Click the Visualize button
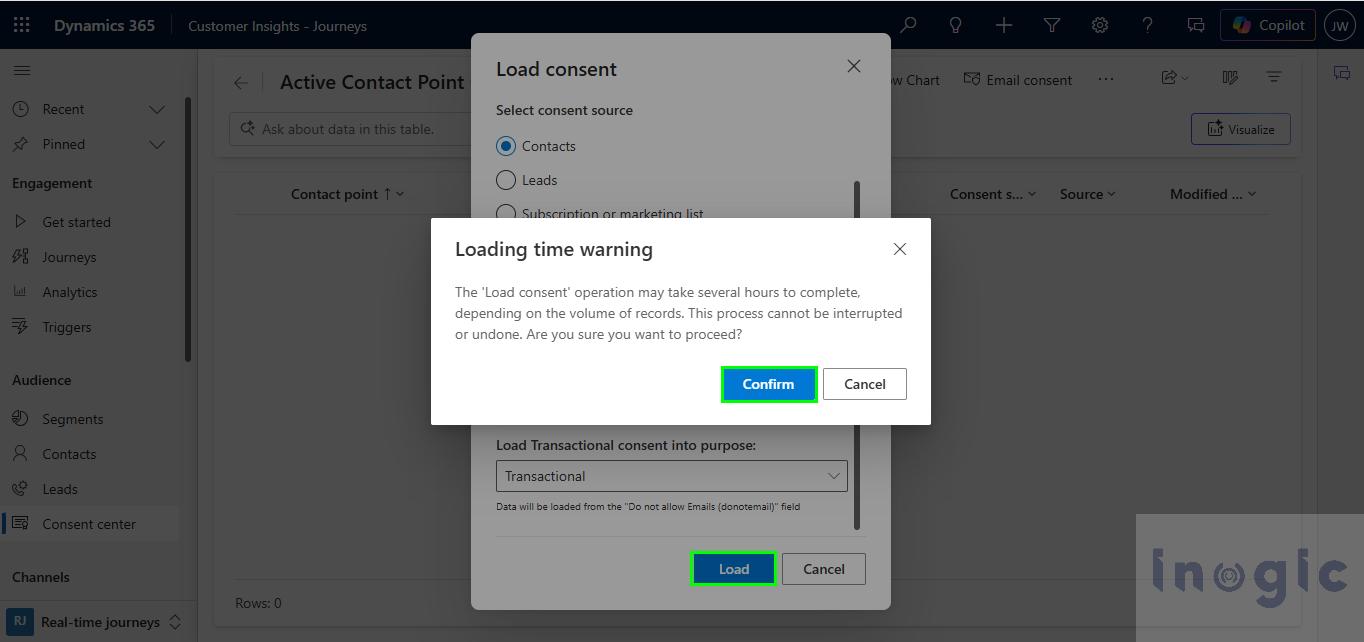The height and width of the screenshot is (642, 1364). click(1240, 129)
